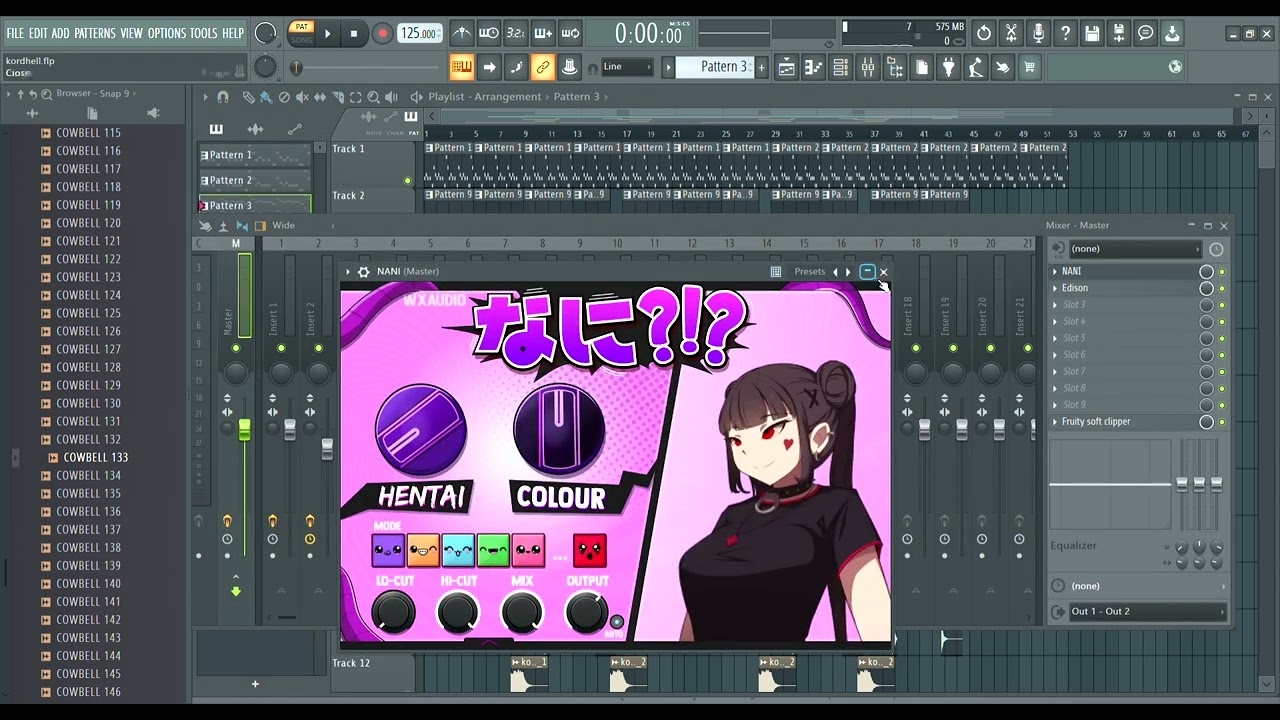
Task: Mute the Insert 1 mixer track LED
Action: pyautogui.click(x=281, y=348)
